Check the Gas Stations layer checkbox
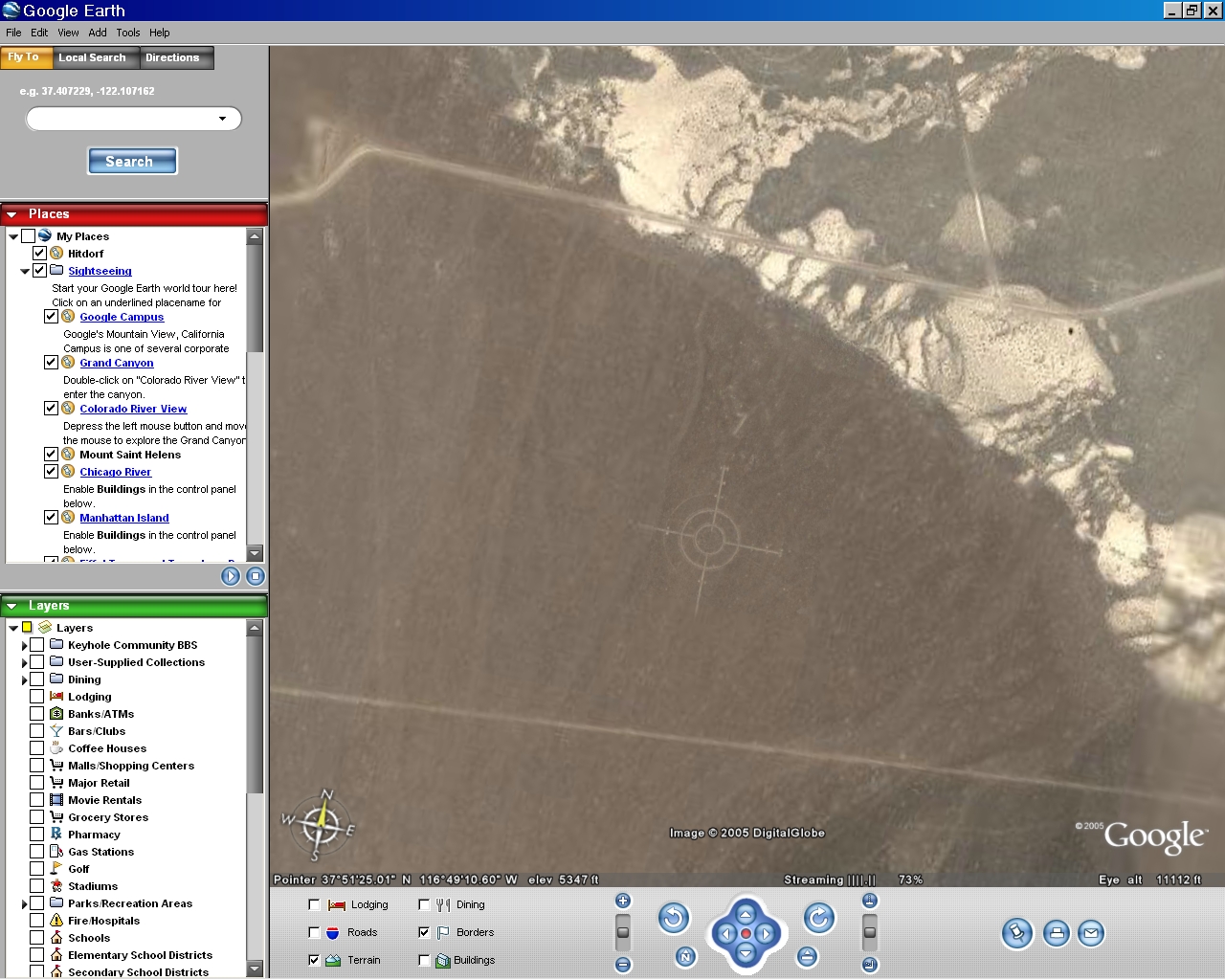Screen dimensions: 1225x980 point(36,852)
